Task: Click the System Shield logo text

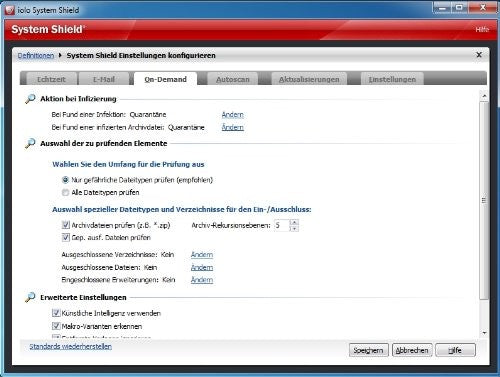Action: 48,29
